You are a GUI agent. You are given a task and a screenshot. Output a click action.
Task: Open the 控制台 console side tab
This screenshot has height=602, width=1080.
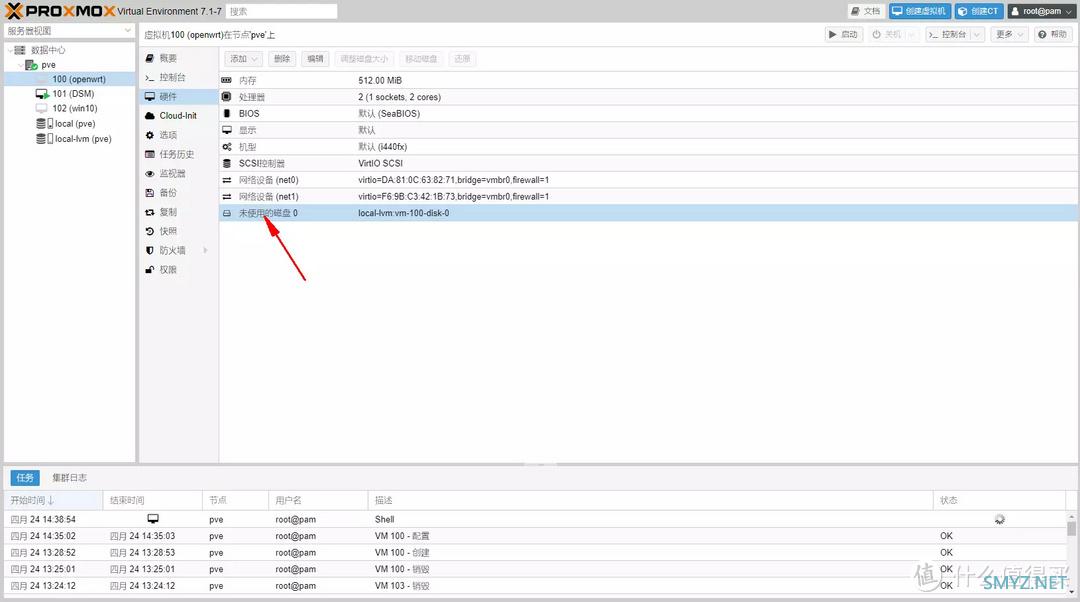click(178, 77)
